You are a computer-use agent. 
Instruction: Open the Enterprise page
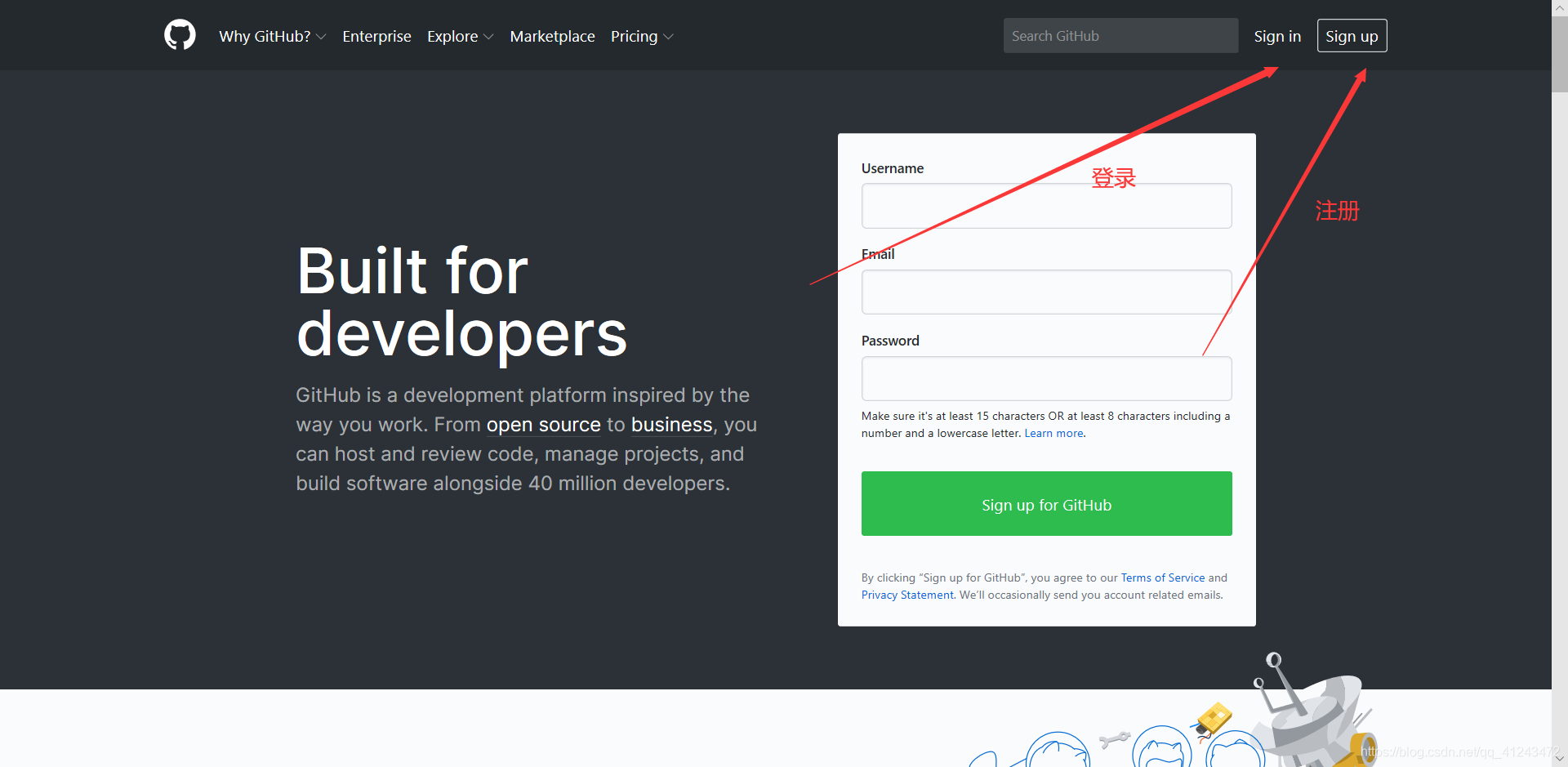376,36
